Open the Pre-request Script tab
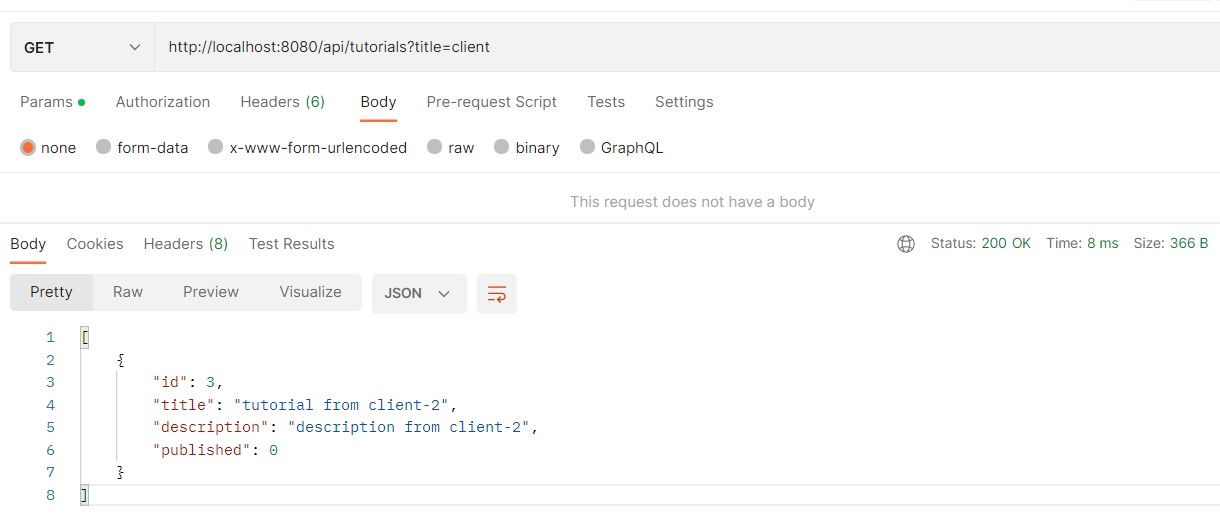The width and height of the screenshot is (1220, 527). click(x=492, y=102)
